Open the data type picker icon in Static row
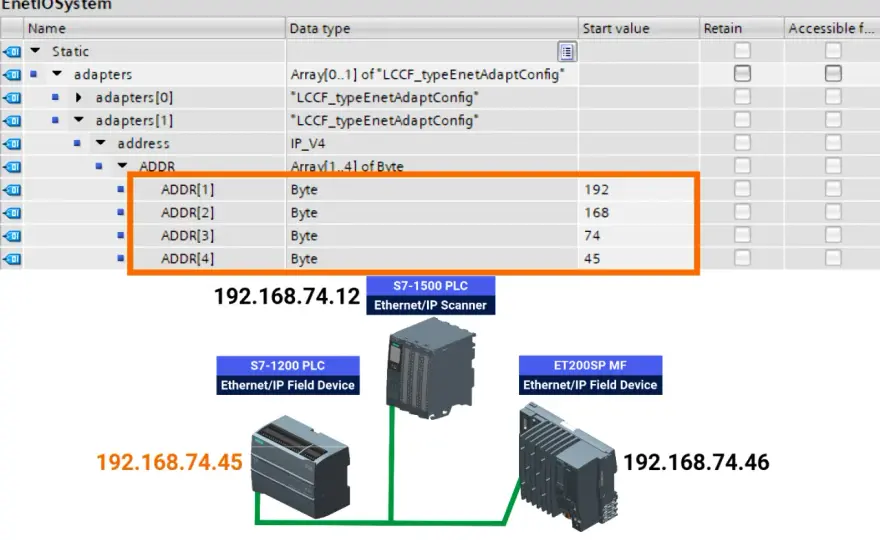Screen dimensions: 880x540 (x=567, y=52)
